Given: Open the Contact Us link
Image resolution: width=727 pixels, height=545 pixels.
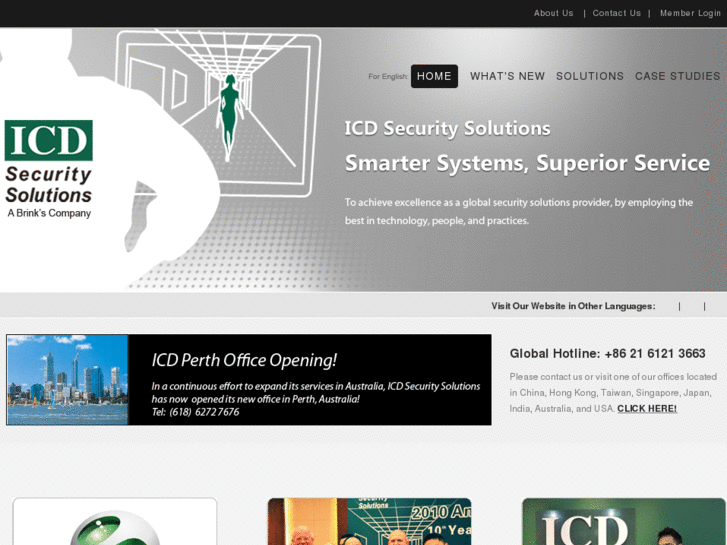Looking at the screenshot, I should point(616,13).
